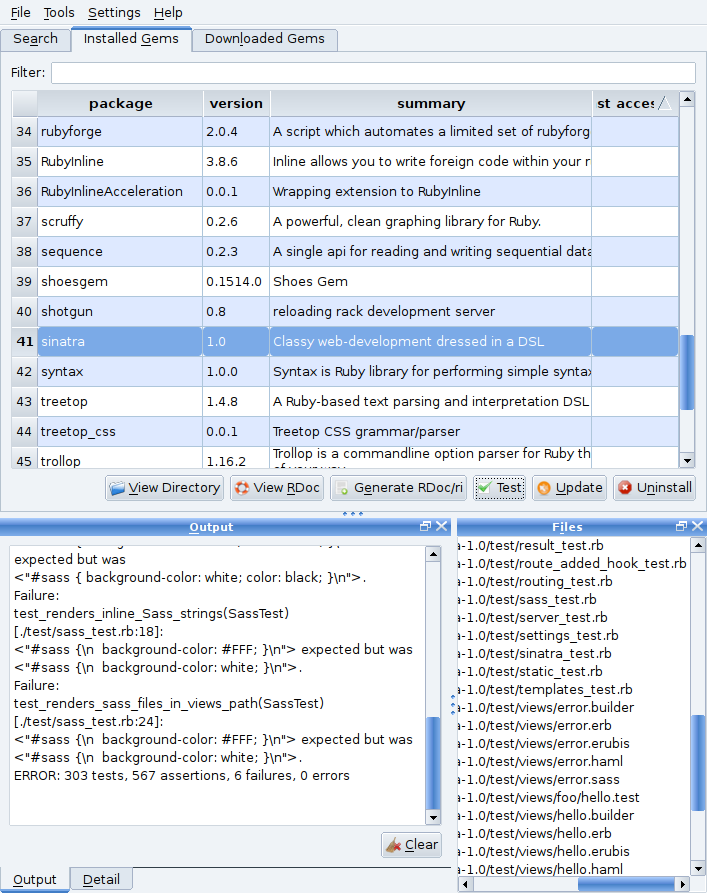Float the Output panel with detach icon
This screenshot has height=893, width=707.
coord(425,526)
